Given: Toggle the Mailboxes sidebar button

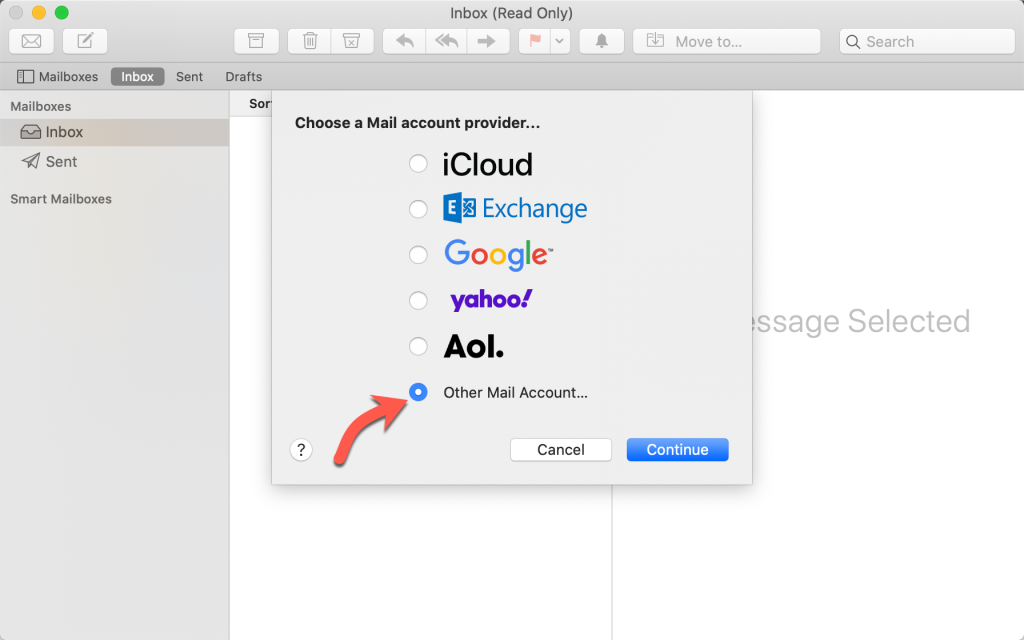Looking at the screenshot, I should pyautogui.click(x=58, y=76).
